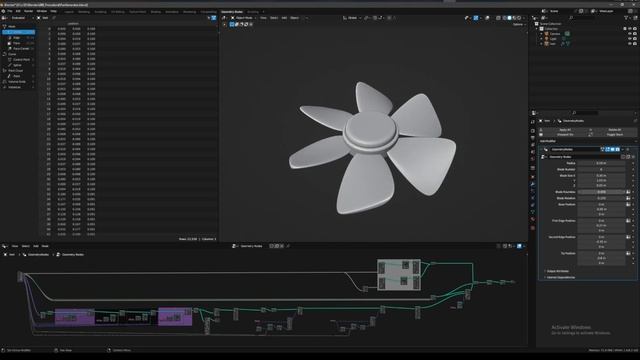This screenshot has width=640, height=360.
Task: Click the new collection icon in outliner
Action: pyautogui.click(x=635, y=18)
